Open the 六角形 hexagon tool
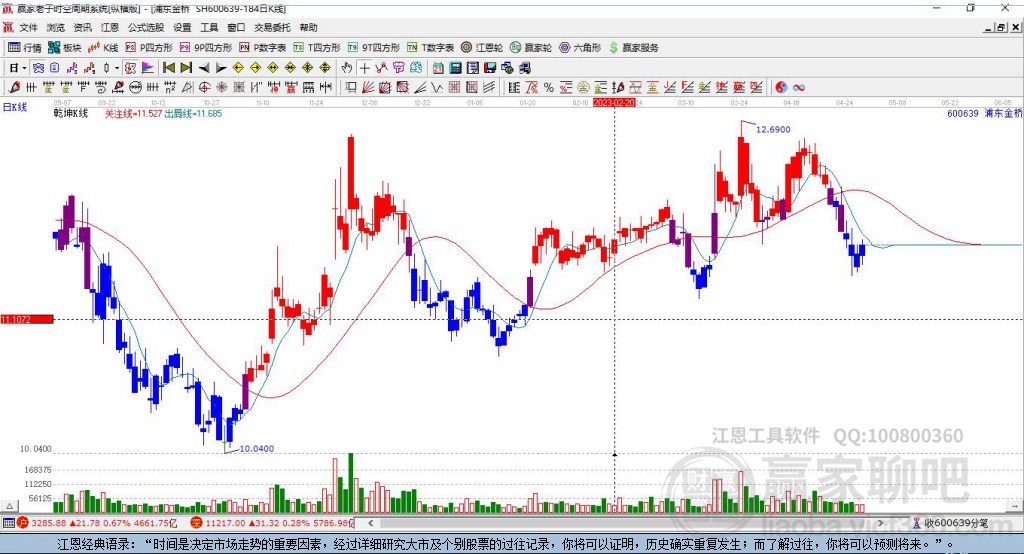This screenshot has width=1024, height=554. 580,48
